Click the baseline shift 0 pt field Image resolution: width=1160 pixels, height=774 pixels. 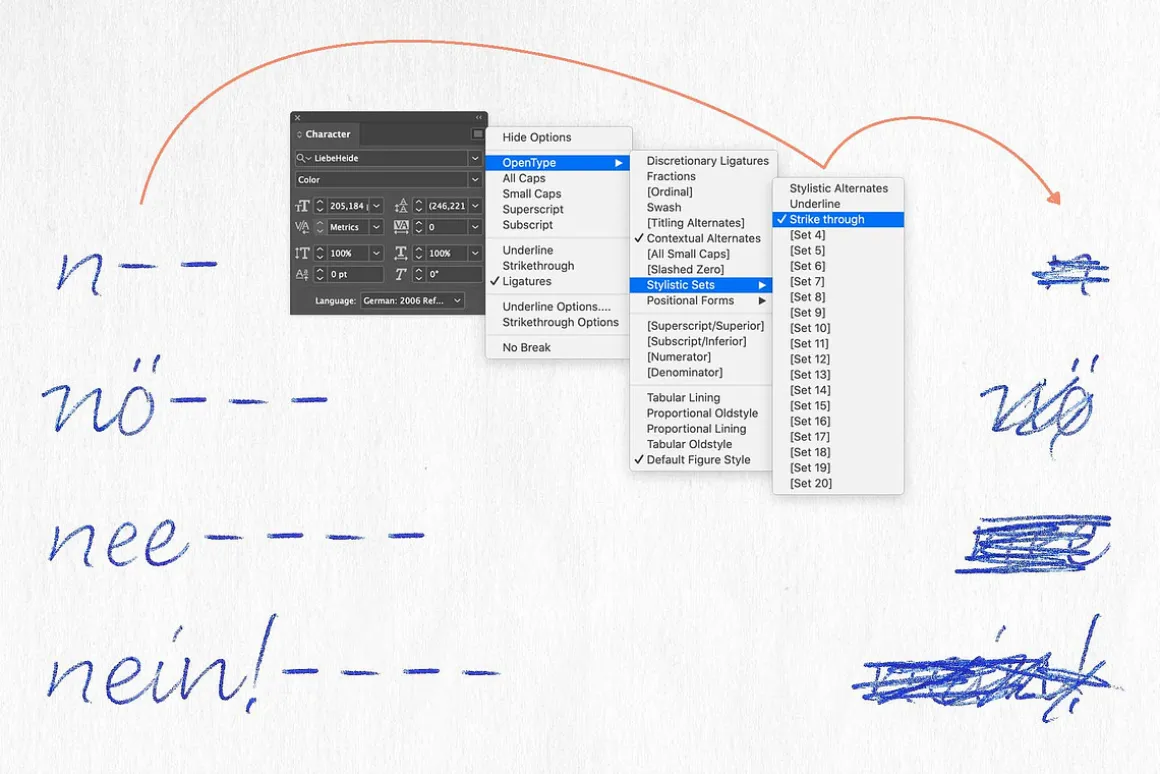click(355, 274)
